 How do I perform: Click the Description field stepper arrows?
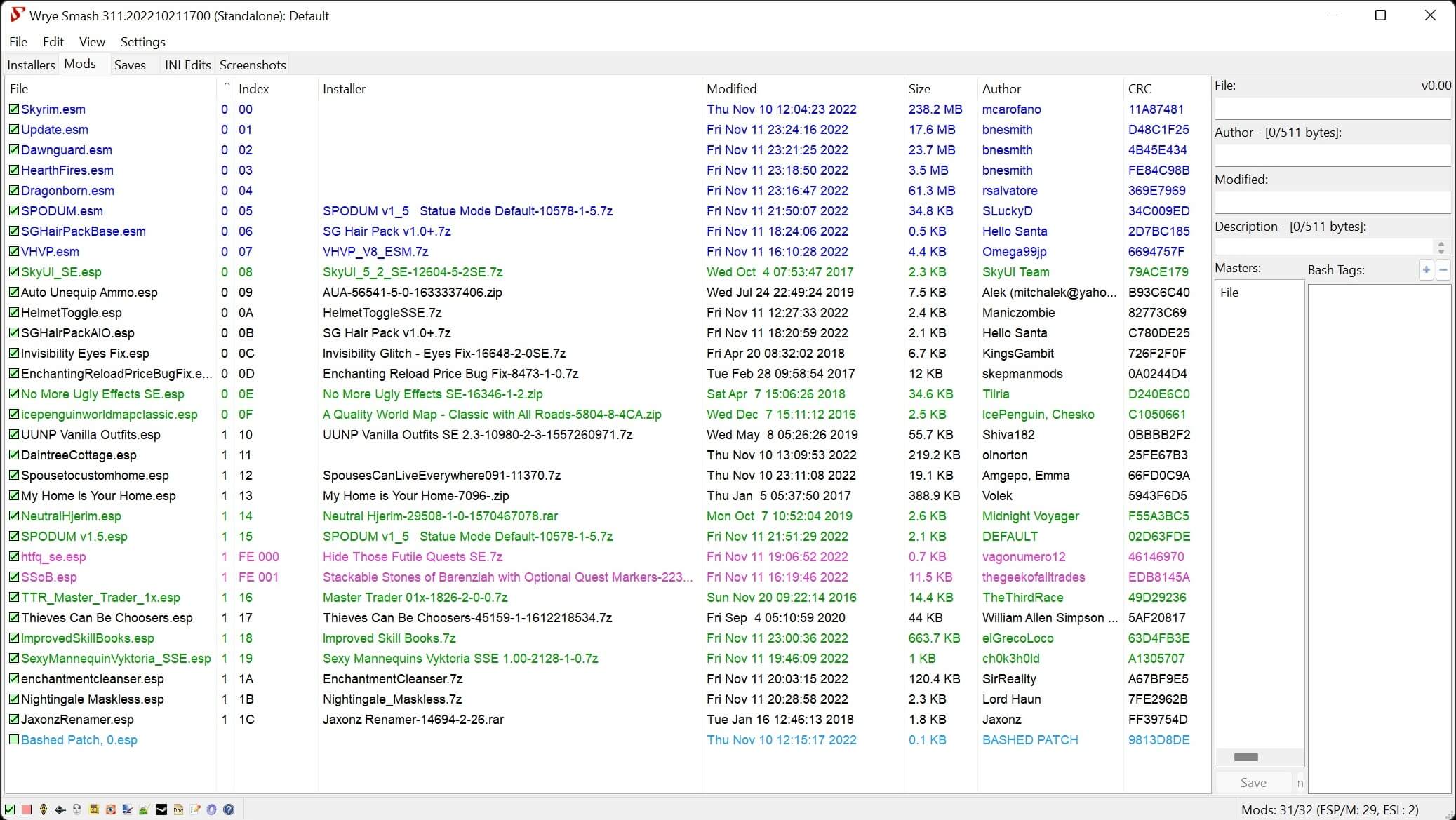(x=1441, y=247)
